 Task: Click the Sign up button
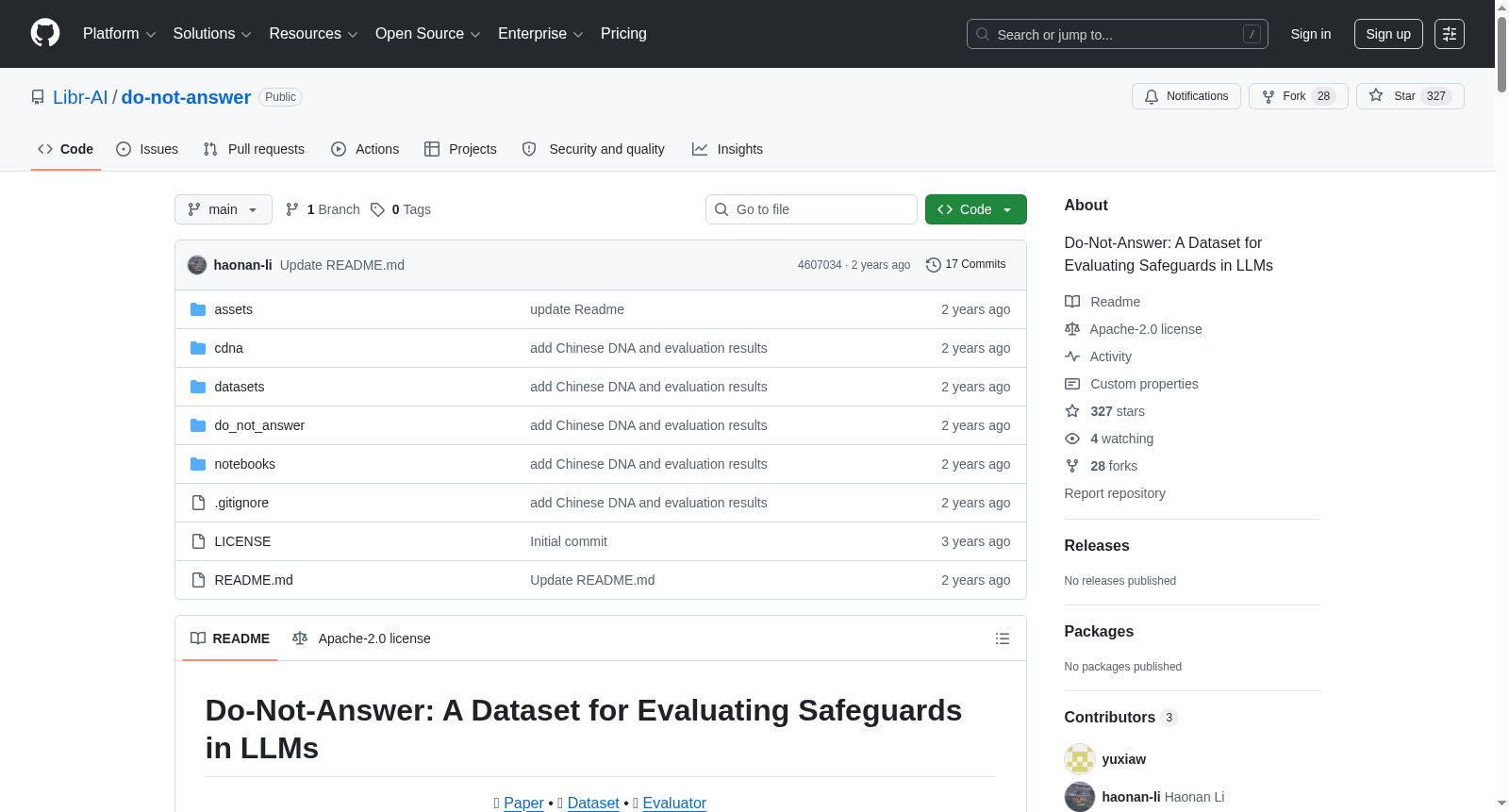[1388, 34]
